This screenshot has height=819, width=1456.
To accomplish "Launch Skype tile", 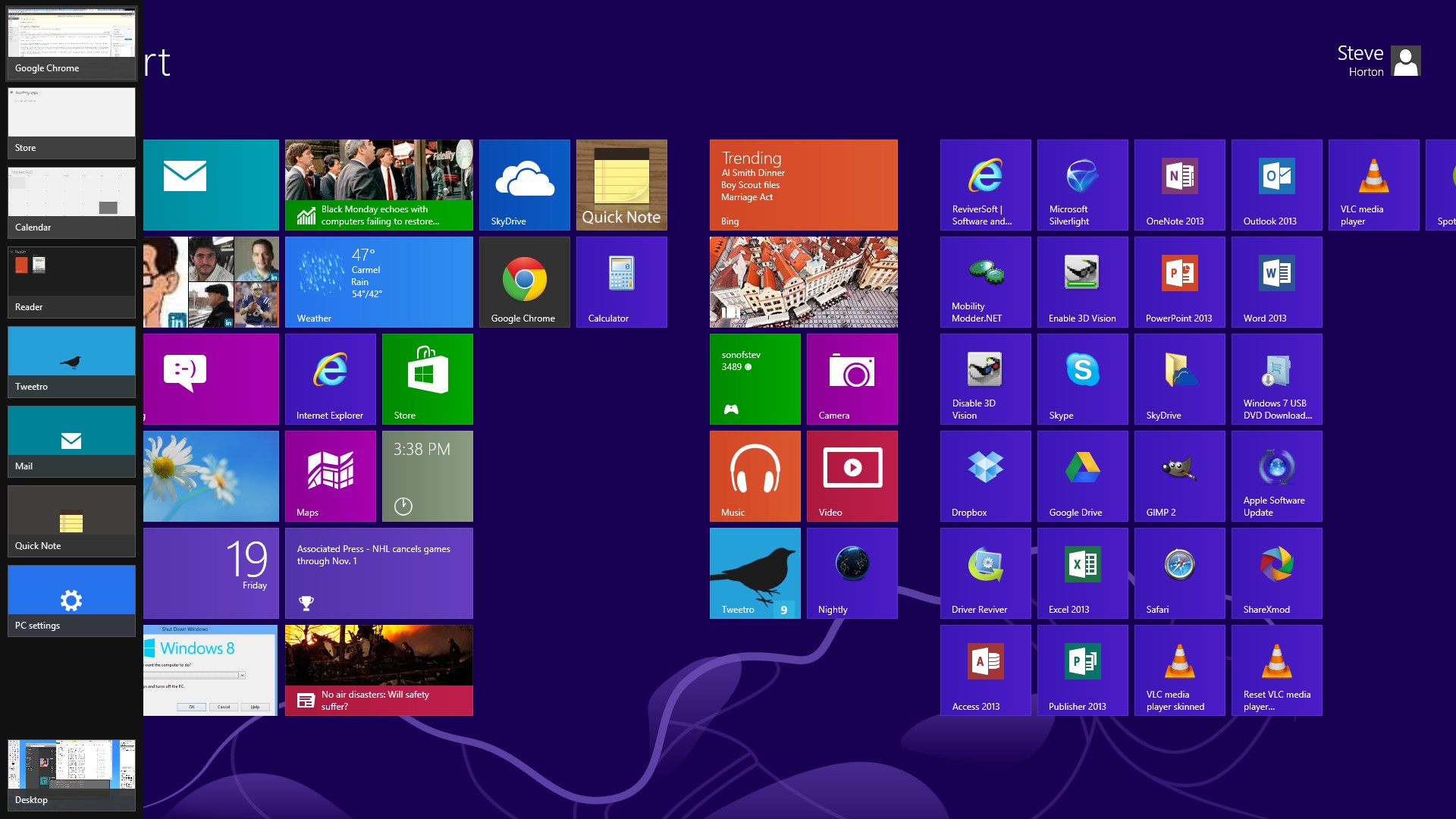I will tap(1083, 379).
